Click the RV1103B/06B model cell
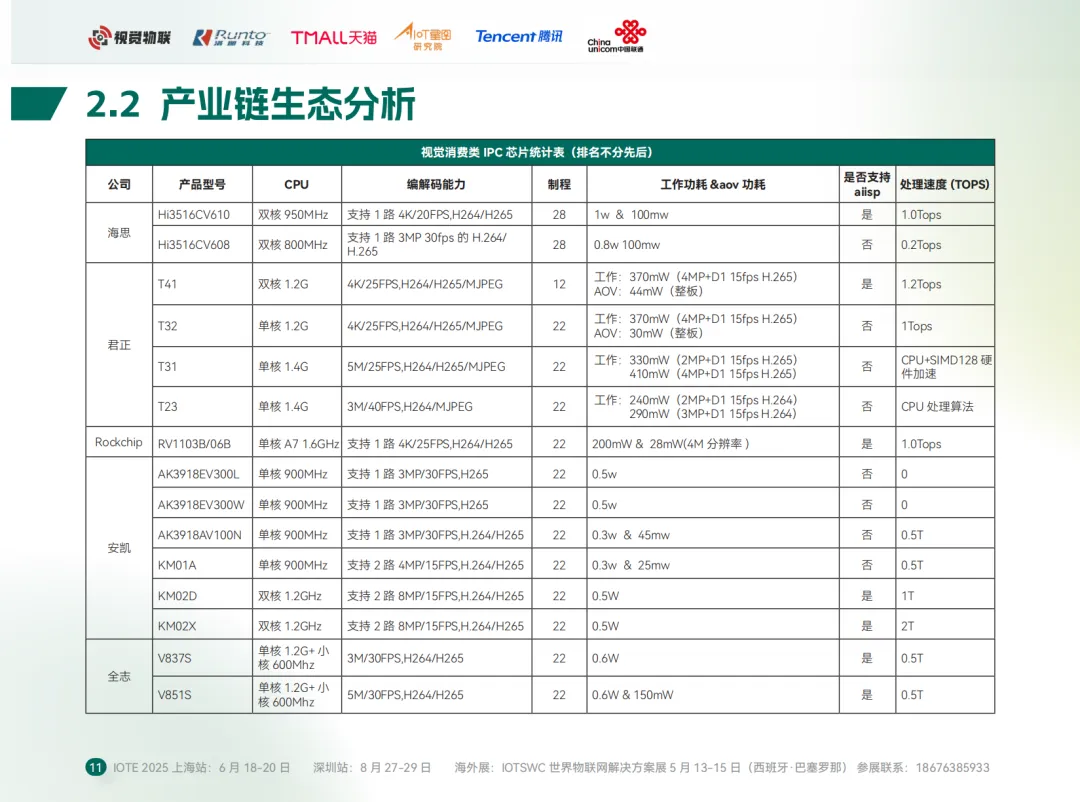Image resolution: width=1080 pixels, height=802 pixels. [x=202, y=444]
